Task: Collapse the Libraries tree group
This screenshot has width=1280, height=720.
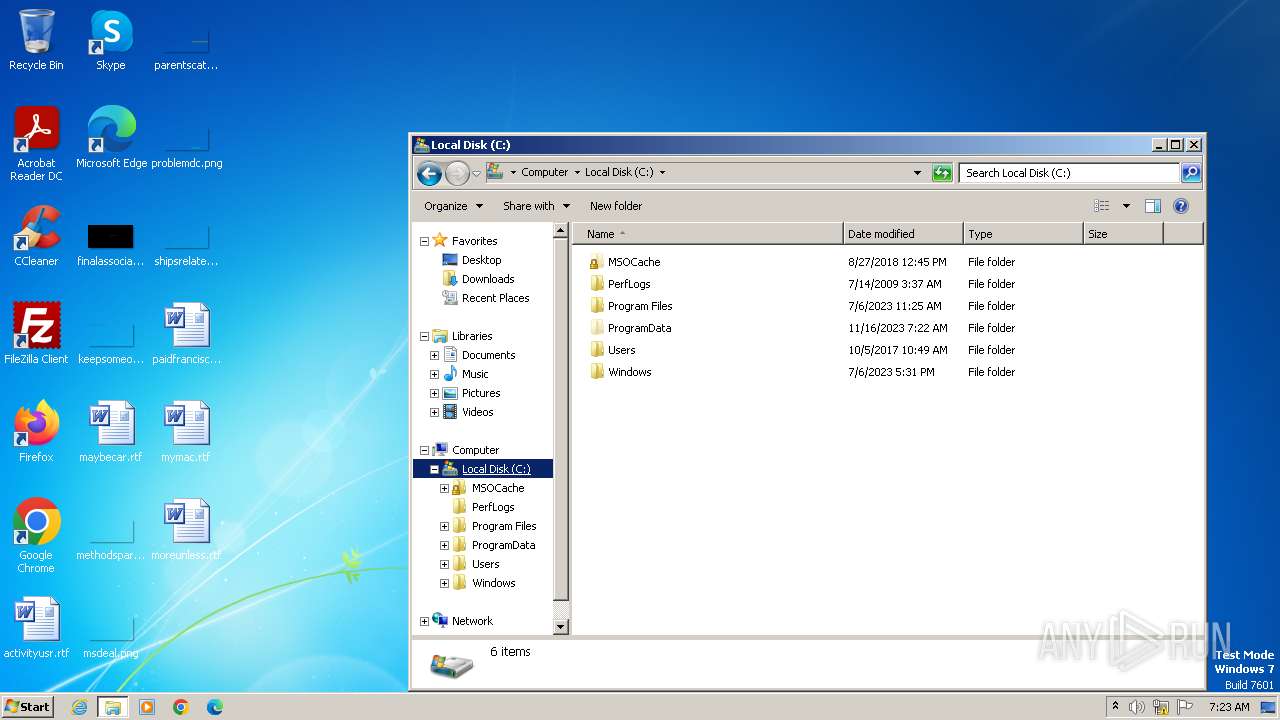Action: click(424, 336)
